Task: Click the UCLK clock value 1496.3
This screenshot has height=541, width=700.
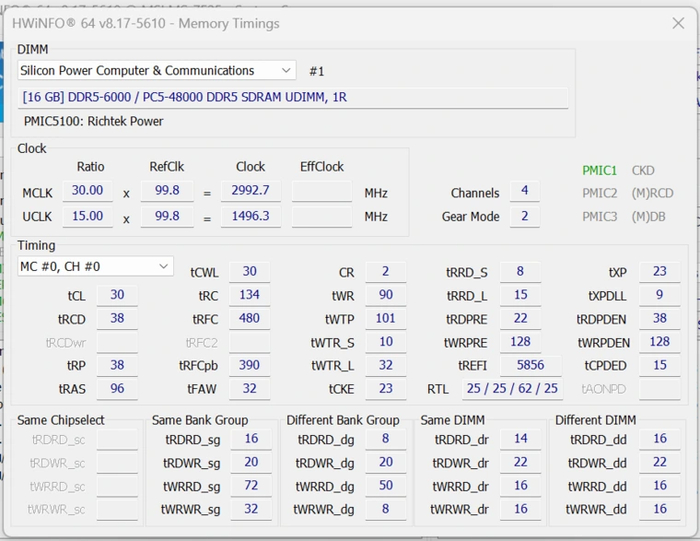Action: (250, 215)
